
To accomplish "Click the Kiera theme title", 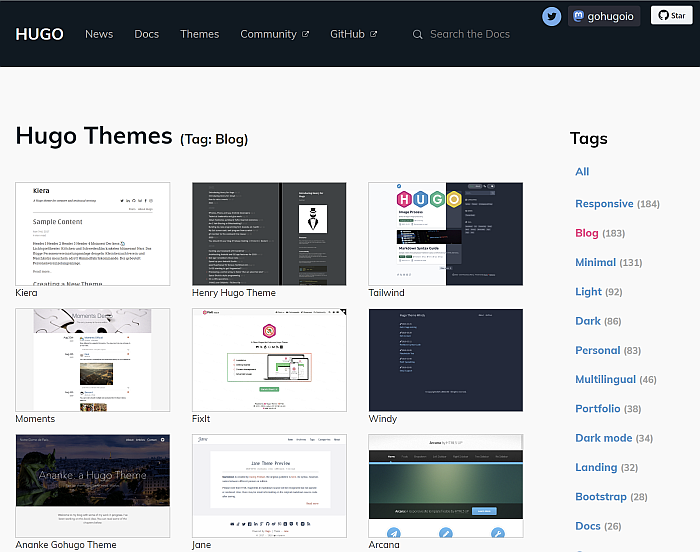I will click(x=26, y=293).
